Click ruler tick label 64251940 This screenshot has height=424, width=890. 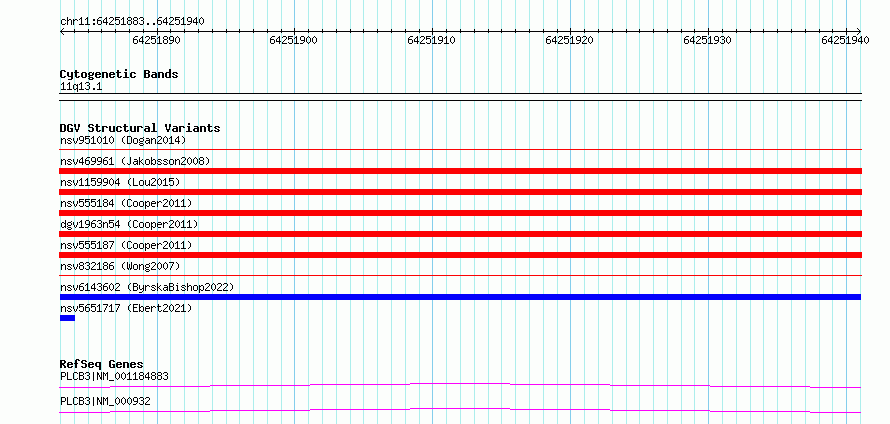[845, 40]
